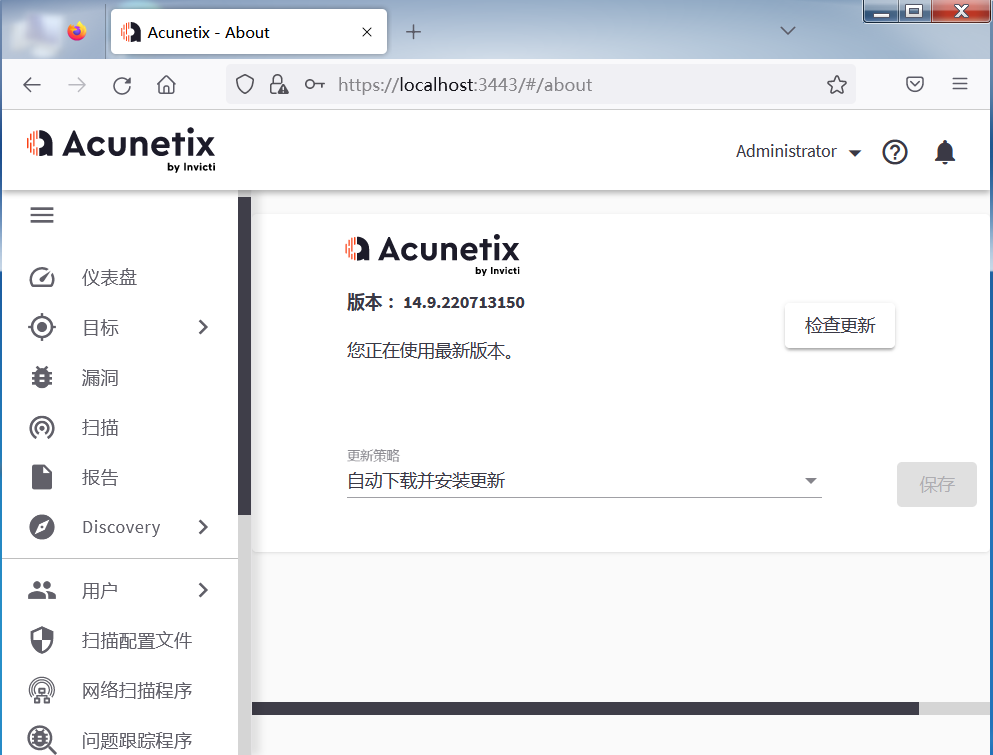Open the notifications bell
The width and height of the screenshot is (993, 755).
945,152
